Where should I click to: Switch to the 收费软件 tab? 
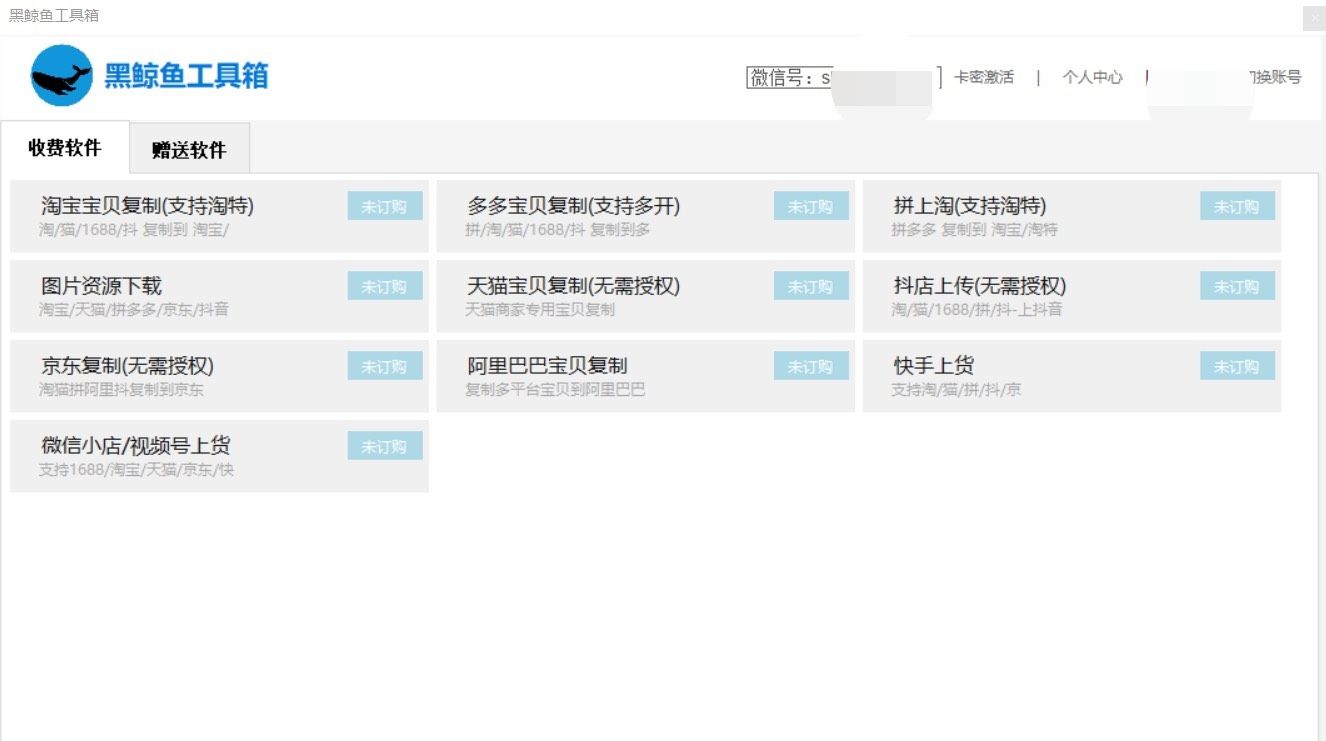[65, 148]
